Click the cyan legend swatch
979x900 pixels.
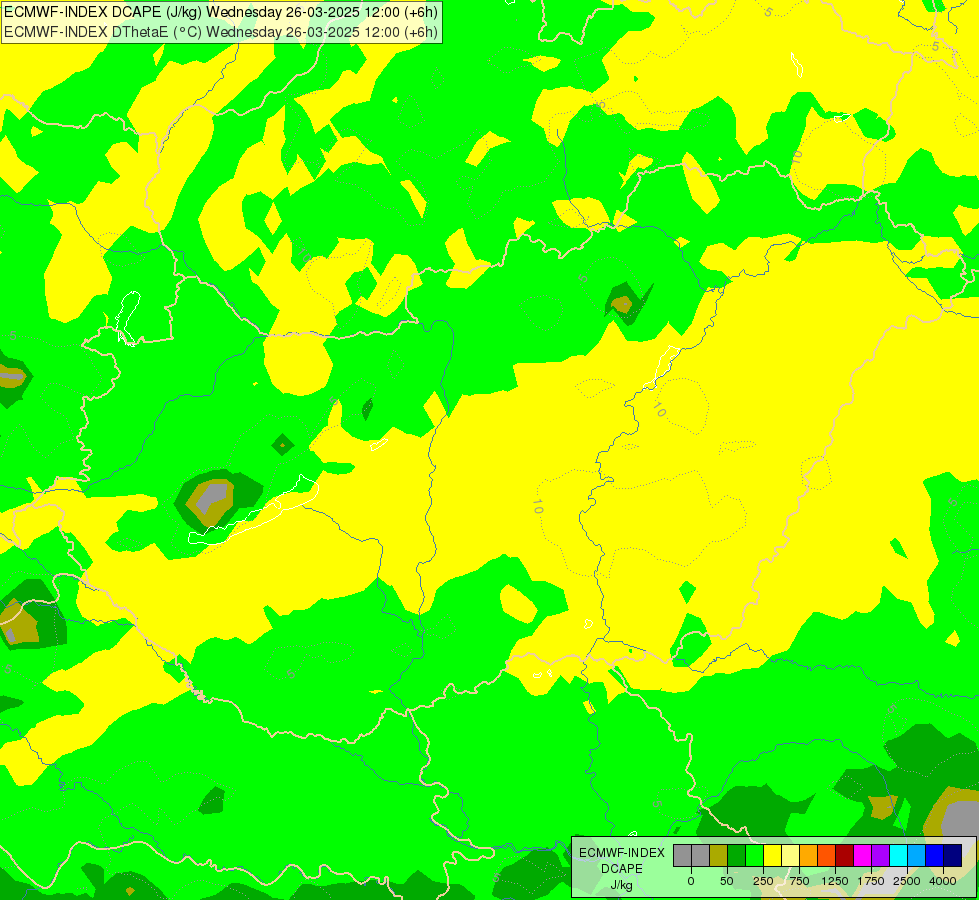[x=899, y=855]
